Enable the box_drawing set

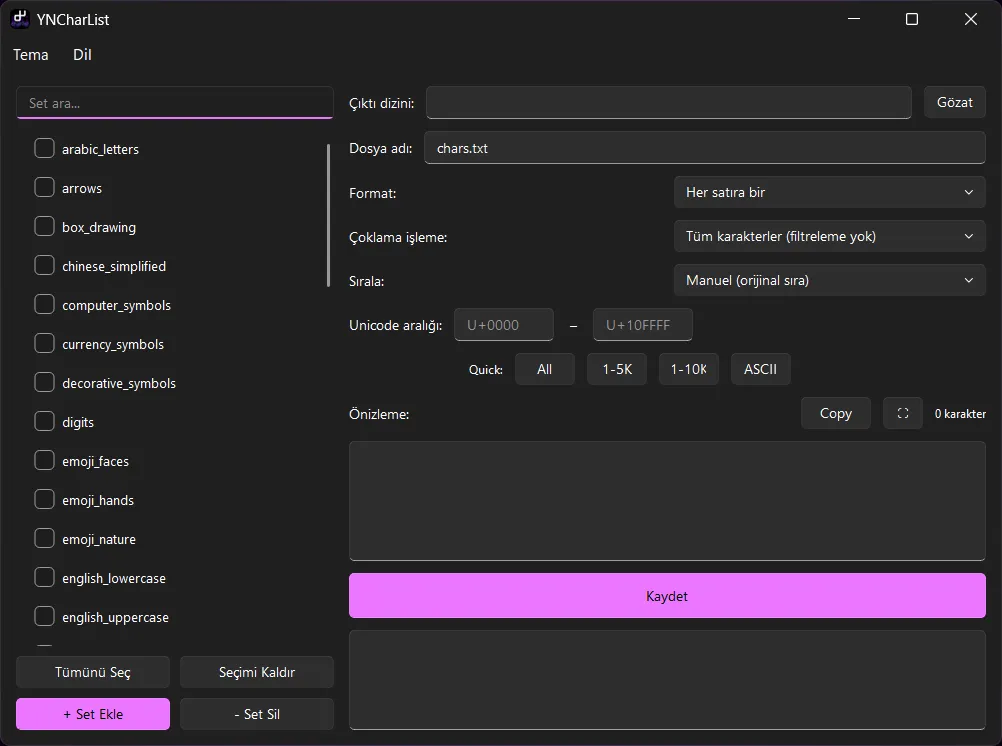click(44, 226)
